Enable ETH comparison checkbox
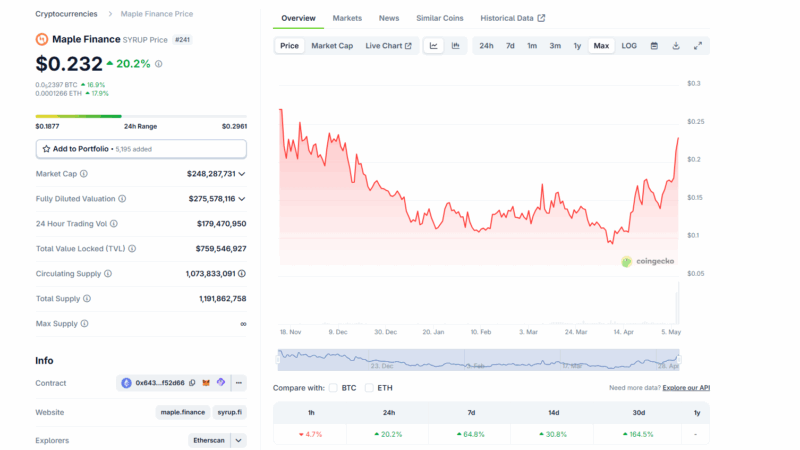Image resolution: width=800 pixels, height=450 pixels. tap(369, 388)
